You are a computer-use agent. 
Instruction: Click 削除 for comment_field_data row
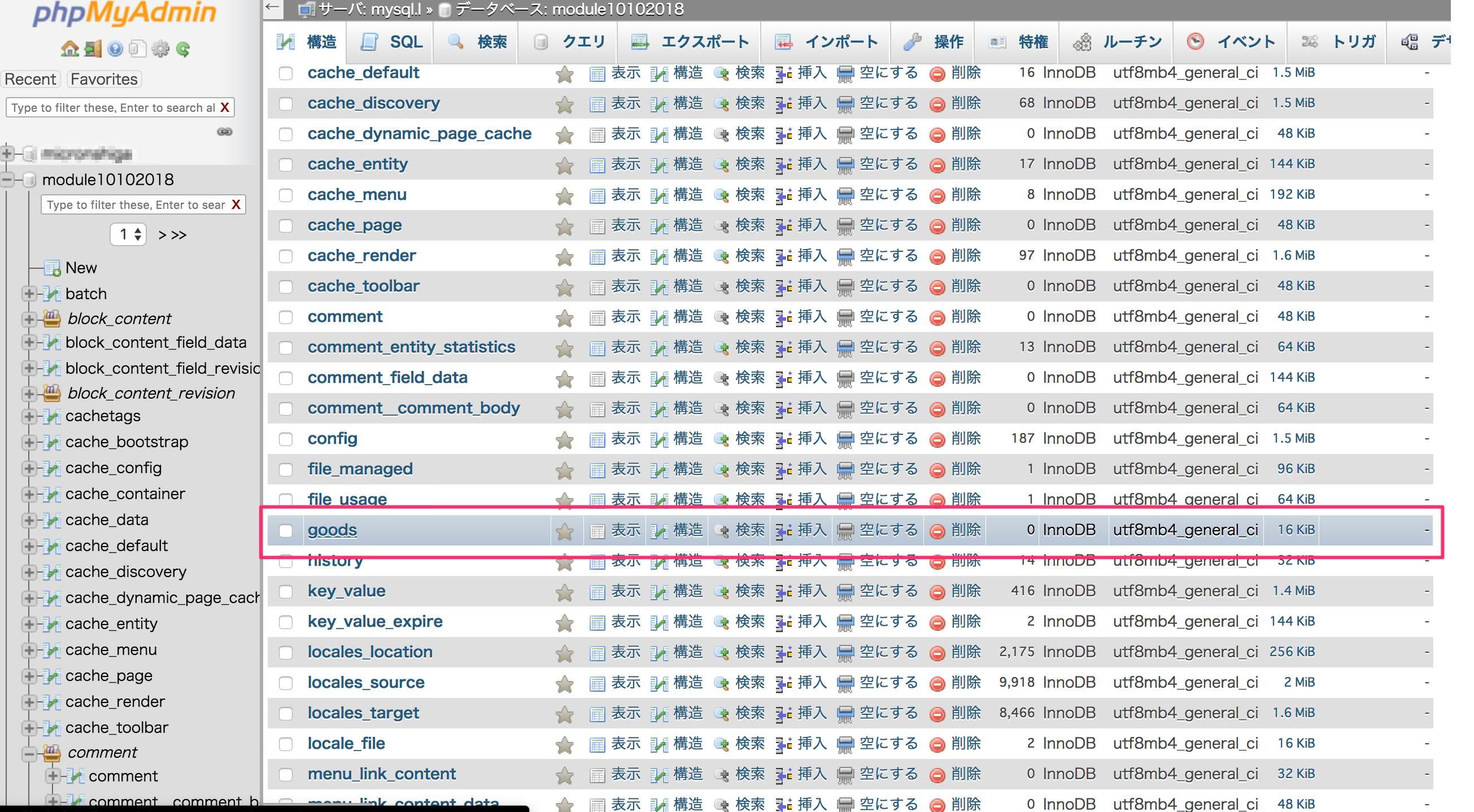(955, 378)
